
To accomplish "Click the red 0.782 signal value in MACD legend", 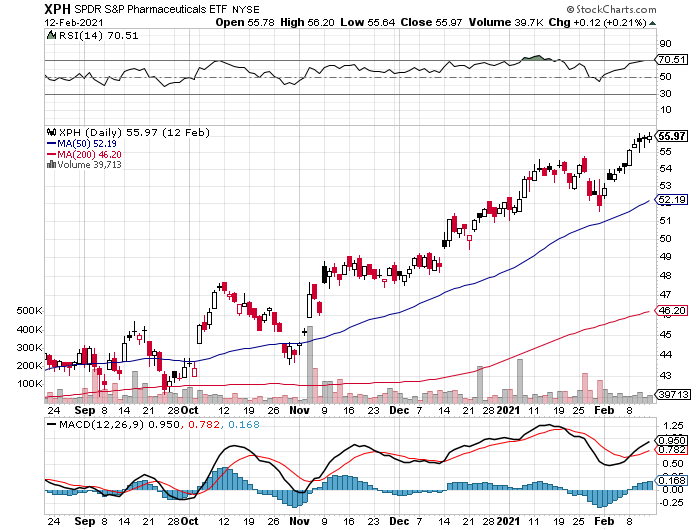I will click(204, 424).
